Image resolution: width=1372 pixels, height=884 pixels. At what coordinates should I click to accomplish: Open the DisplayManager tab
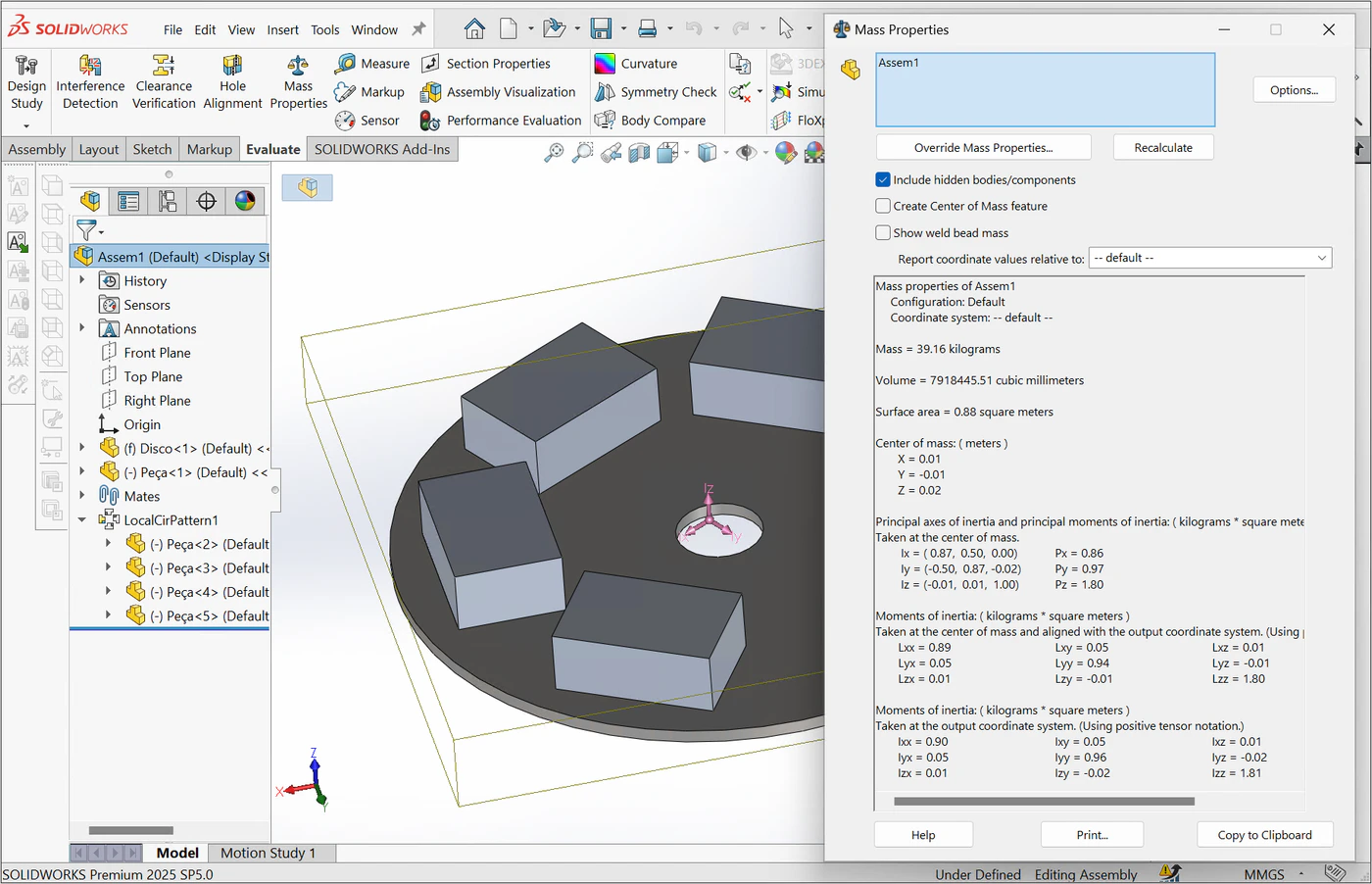[x=245, y=201]
